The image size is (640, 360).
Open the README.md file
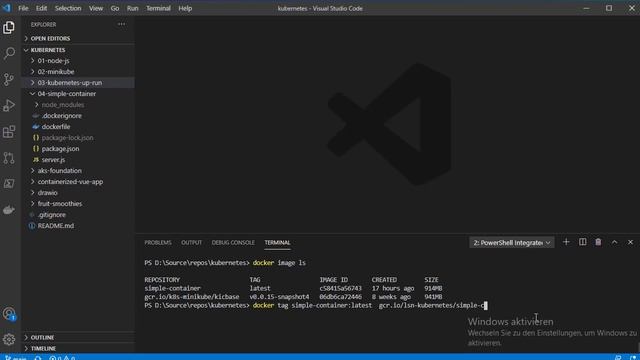78,226
